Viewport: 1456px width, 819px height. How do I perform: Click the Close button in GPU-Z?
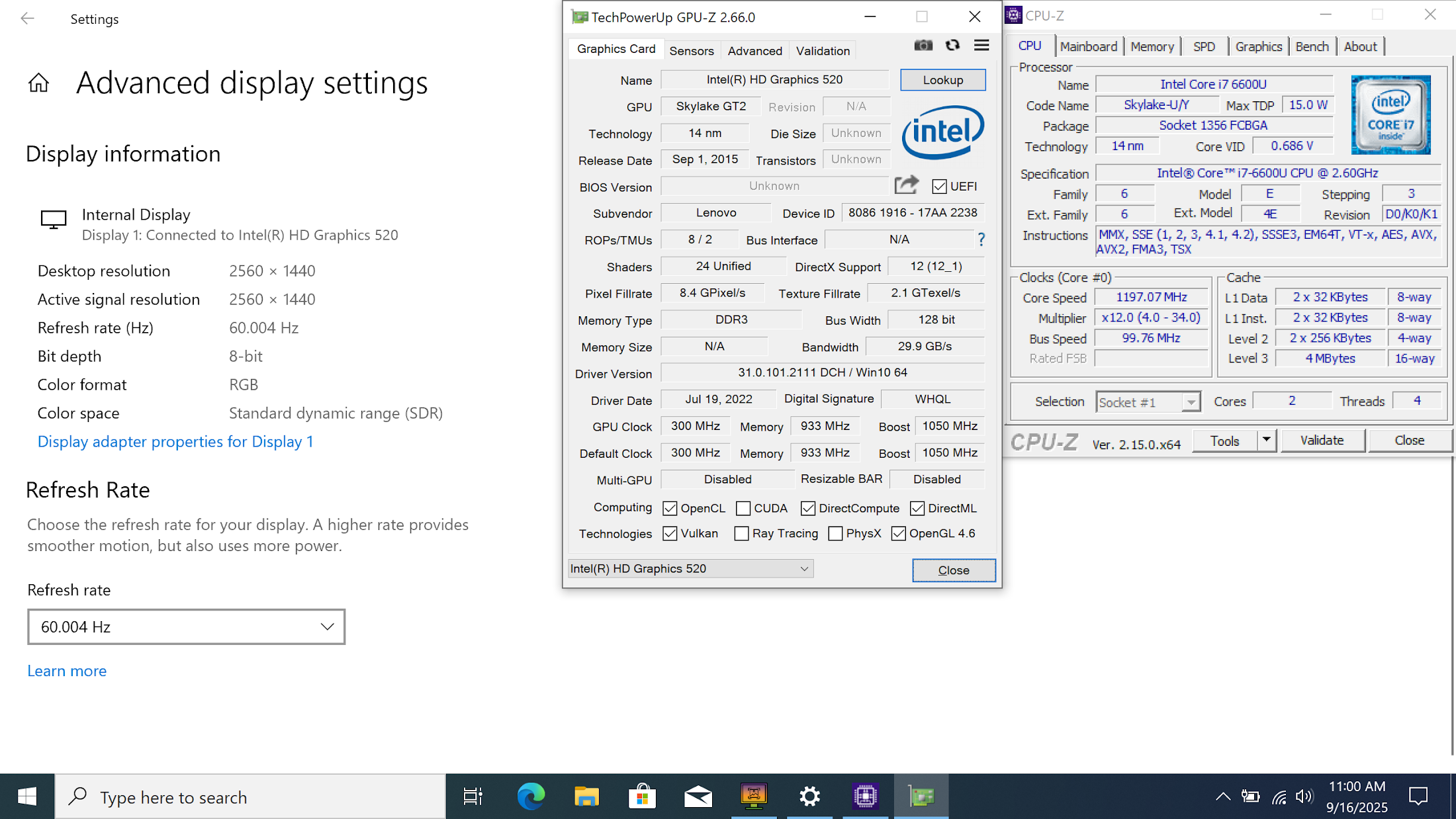coord(954,570)
